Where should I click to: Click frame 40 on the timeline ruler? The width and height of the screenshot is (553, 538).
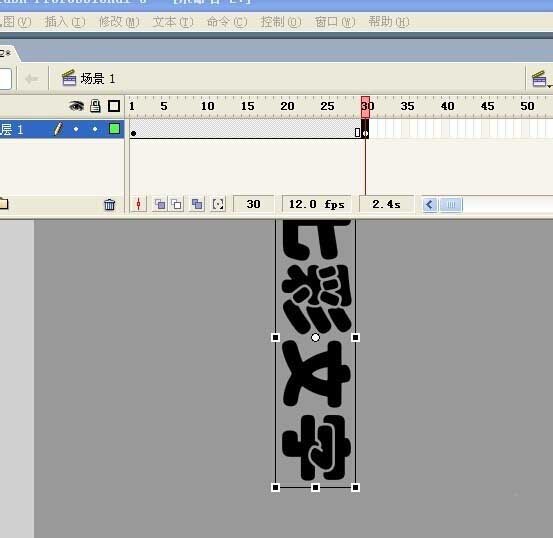point(448,106)
